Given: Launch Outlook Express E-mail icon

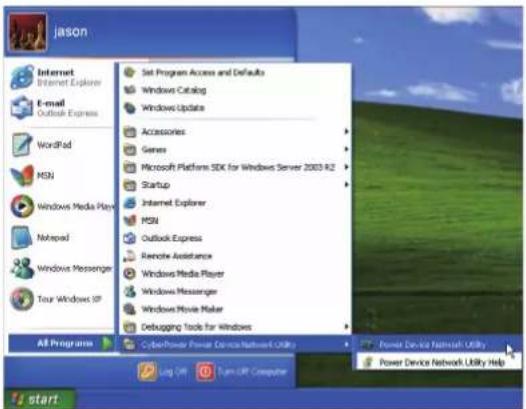Looking at the screenshot, I should point(22,107).
